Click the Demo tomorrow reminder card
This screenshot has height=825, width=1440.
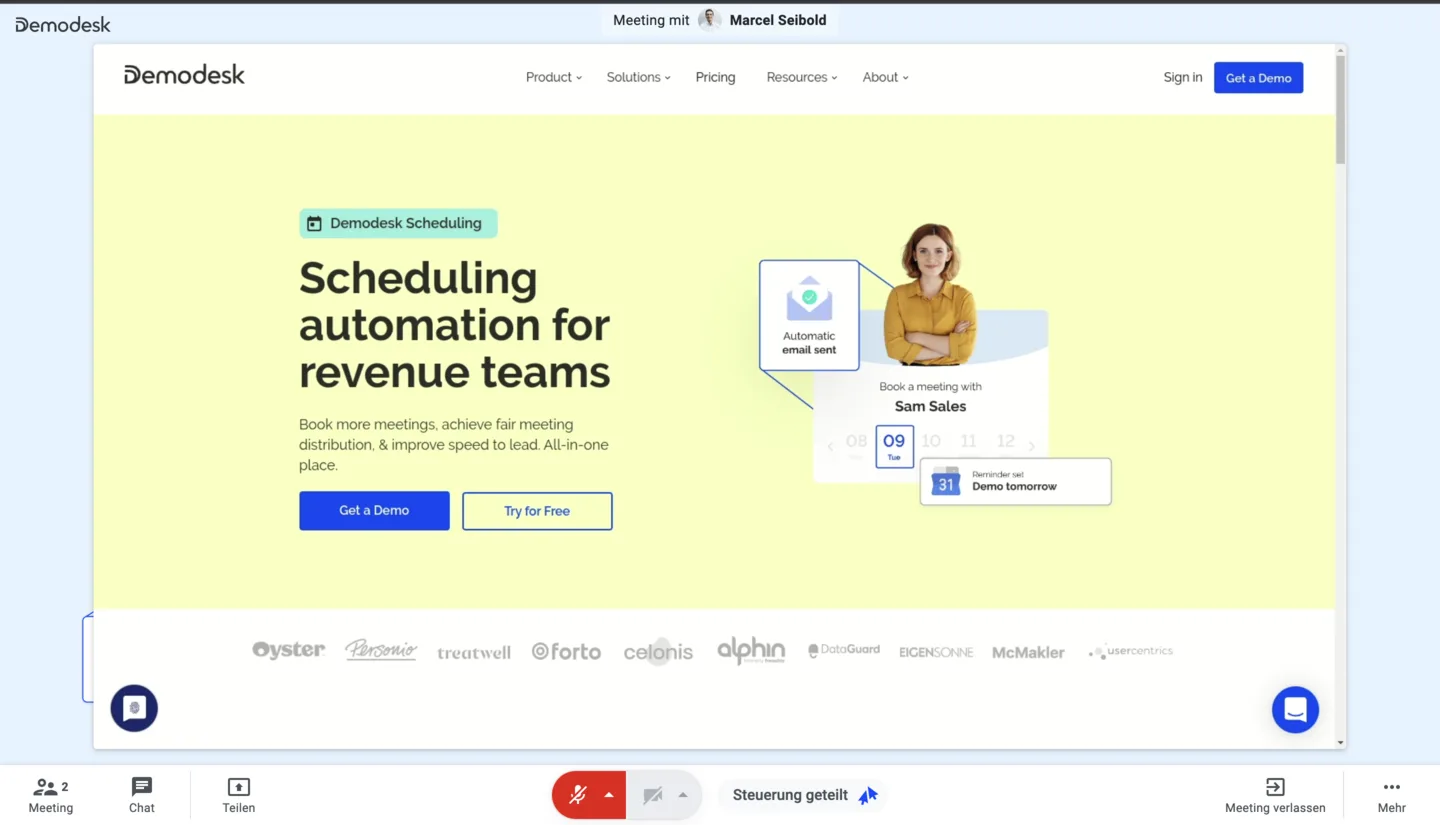pyautogui.click(x=1015, y=482)
